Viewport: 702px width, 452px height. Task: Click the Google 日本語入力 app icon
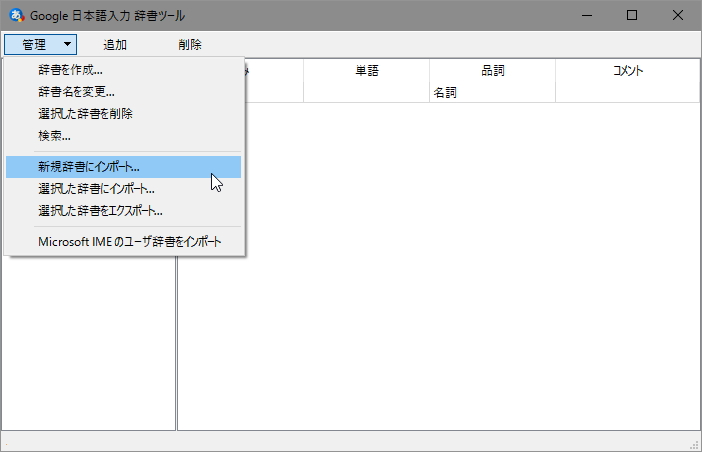pyautogui.click(x=17, y=15)
